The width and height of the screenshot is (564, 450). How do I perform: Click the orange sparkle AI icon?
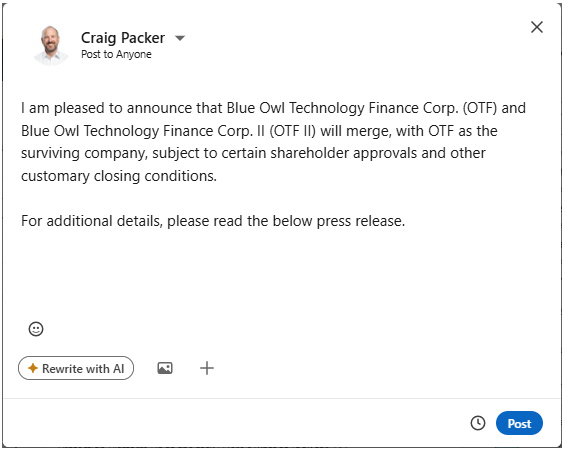coord(33,368)
